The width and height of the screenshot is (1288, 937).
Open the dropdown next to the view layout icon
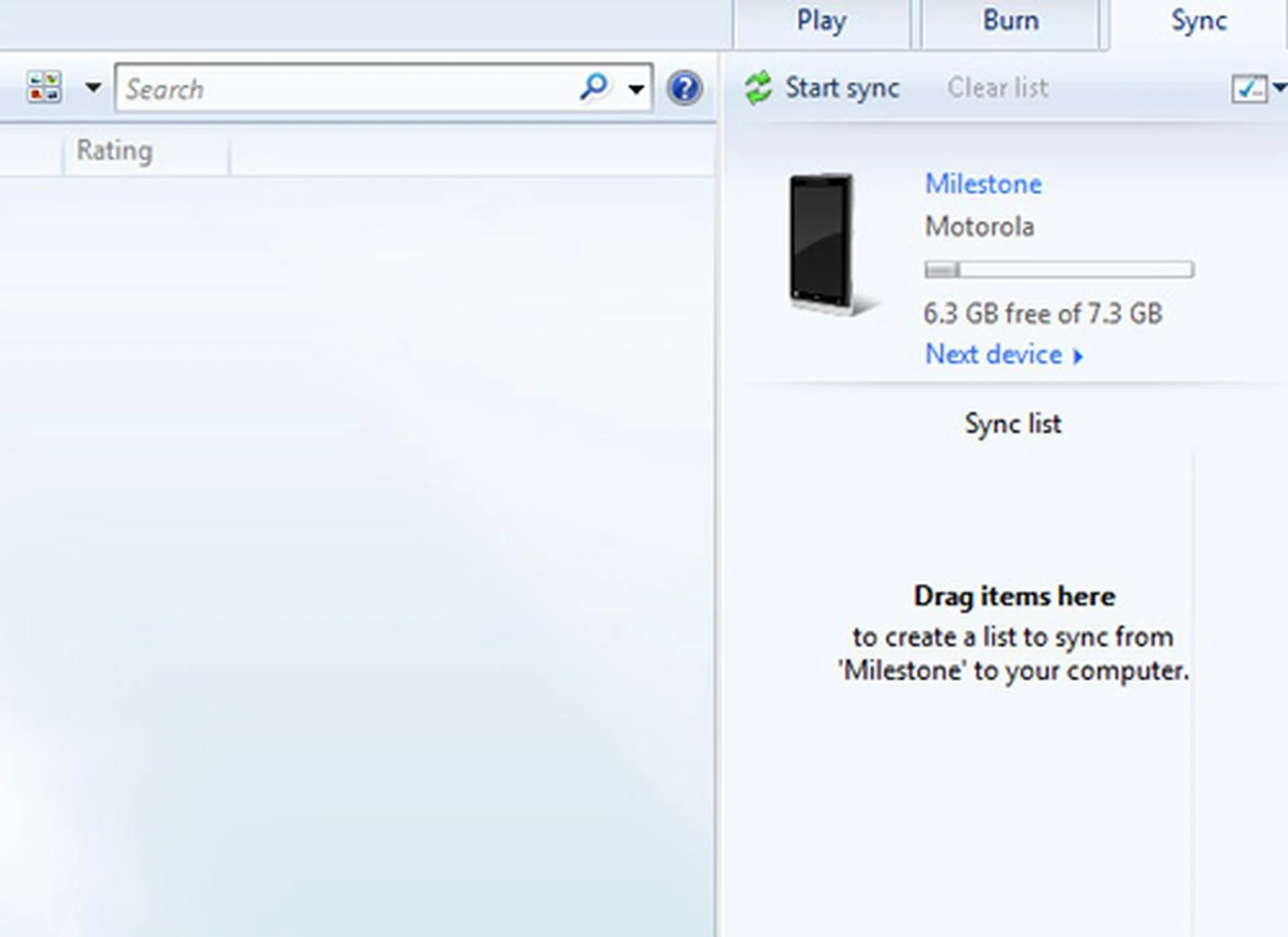(94, 88)
